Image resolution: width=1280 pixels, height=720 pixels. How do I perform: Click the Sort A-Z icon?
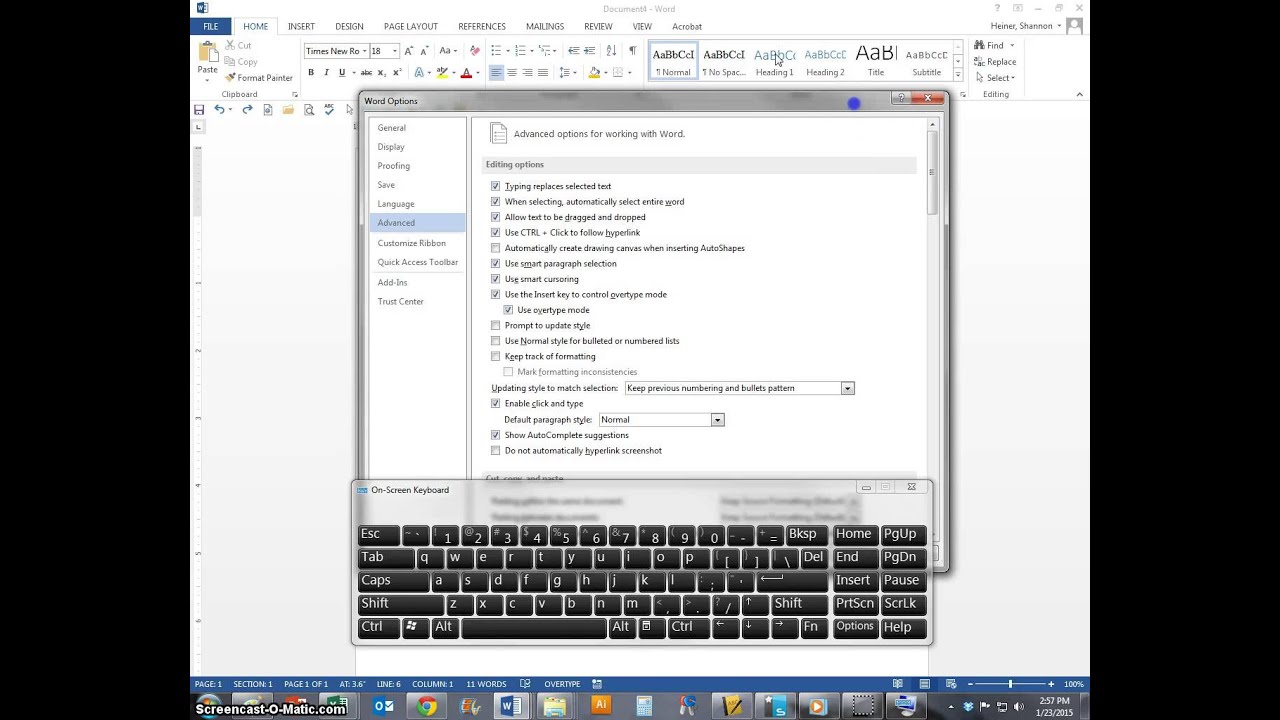tap(612, 51)
